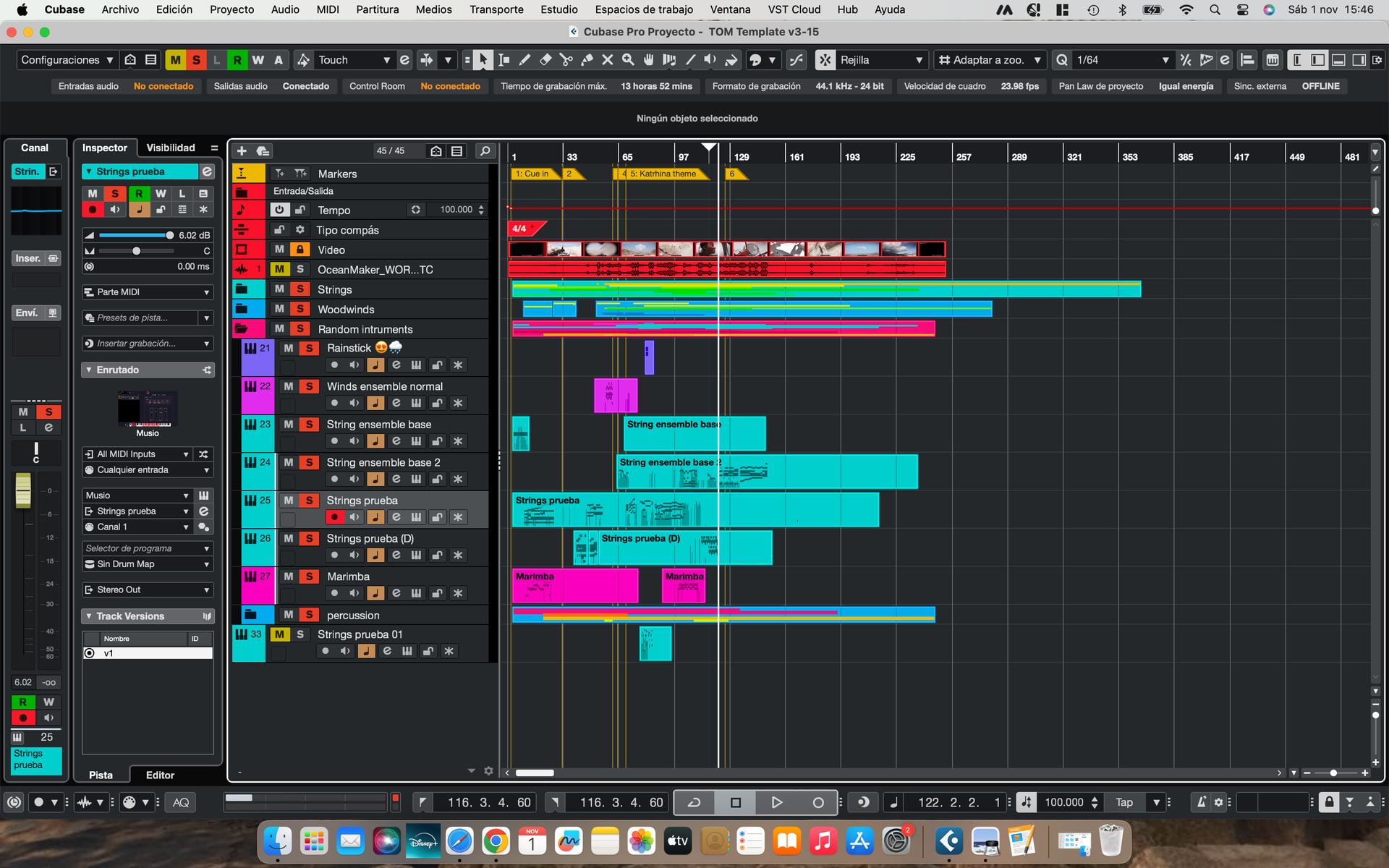
Task: Open the Transporte menu
Action: (x=496, y=9)
